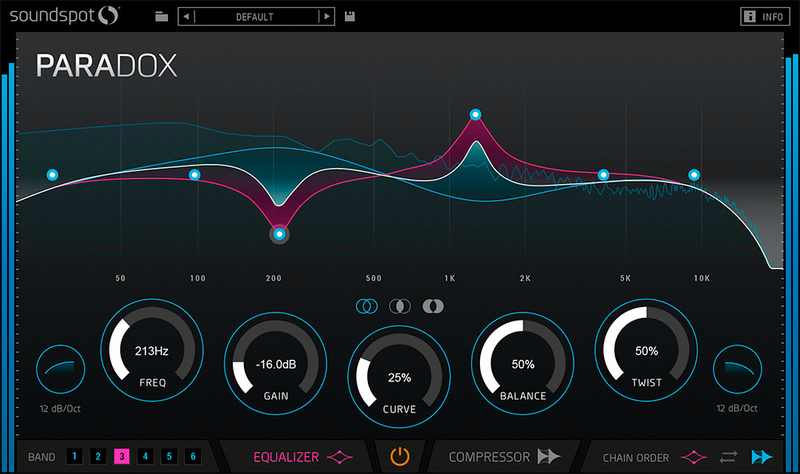
Task: Go to next preset with right arrow
Action: (326, 17)
